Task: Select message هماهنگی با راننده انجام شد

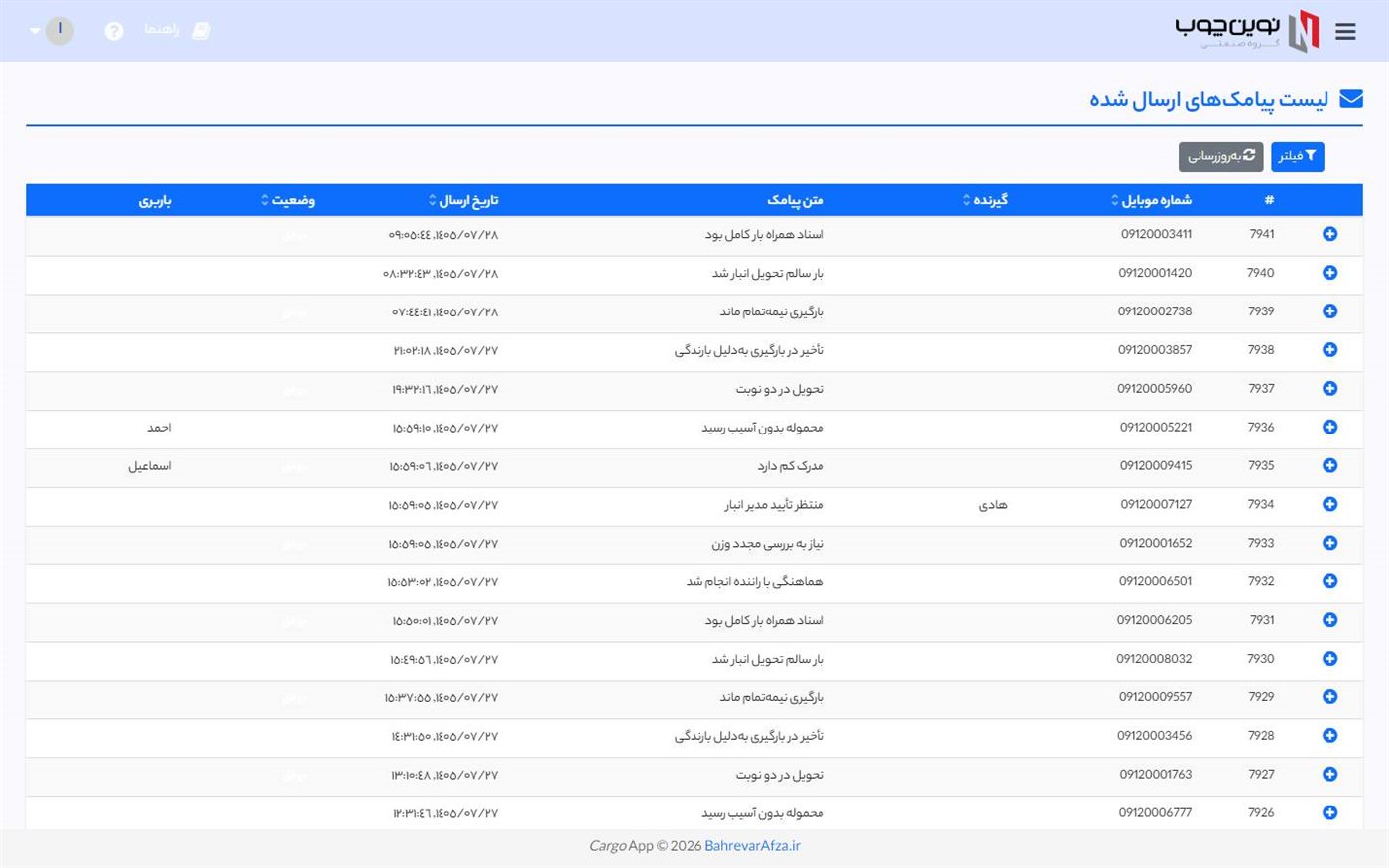Action: [x=755, y=582]
